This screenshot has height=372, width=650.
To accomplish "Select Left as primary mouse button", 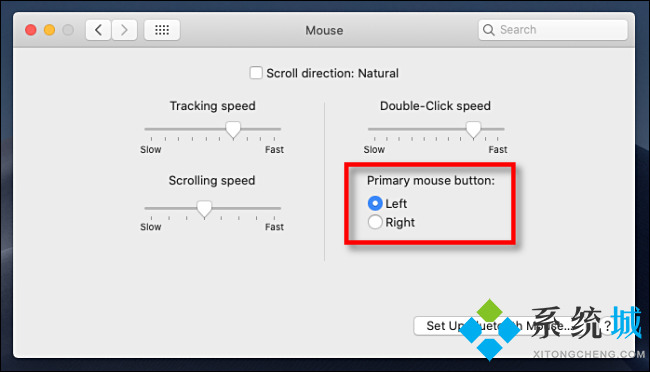I will pyautogui.click(x=375, y=203).
